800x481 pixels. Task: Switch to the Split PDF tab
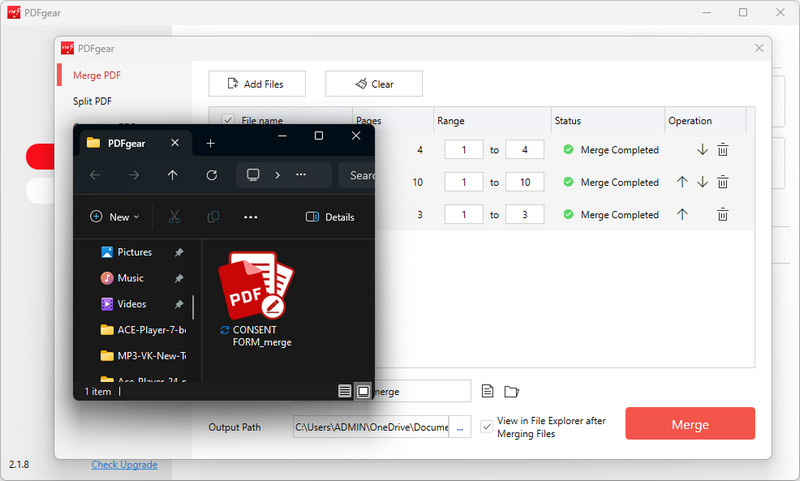point(92,101)
